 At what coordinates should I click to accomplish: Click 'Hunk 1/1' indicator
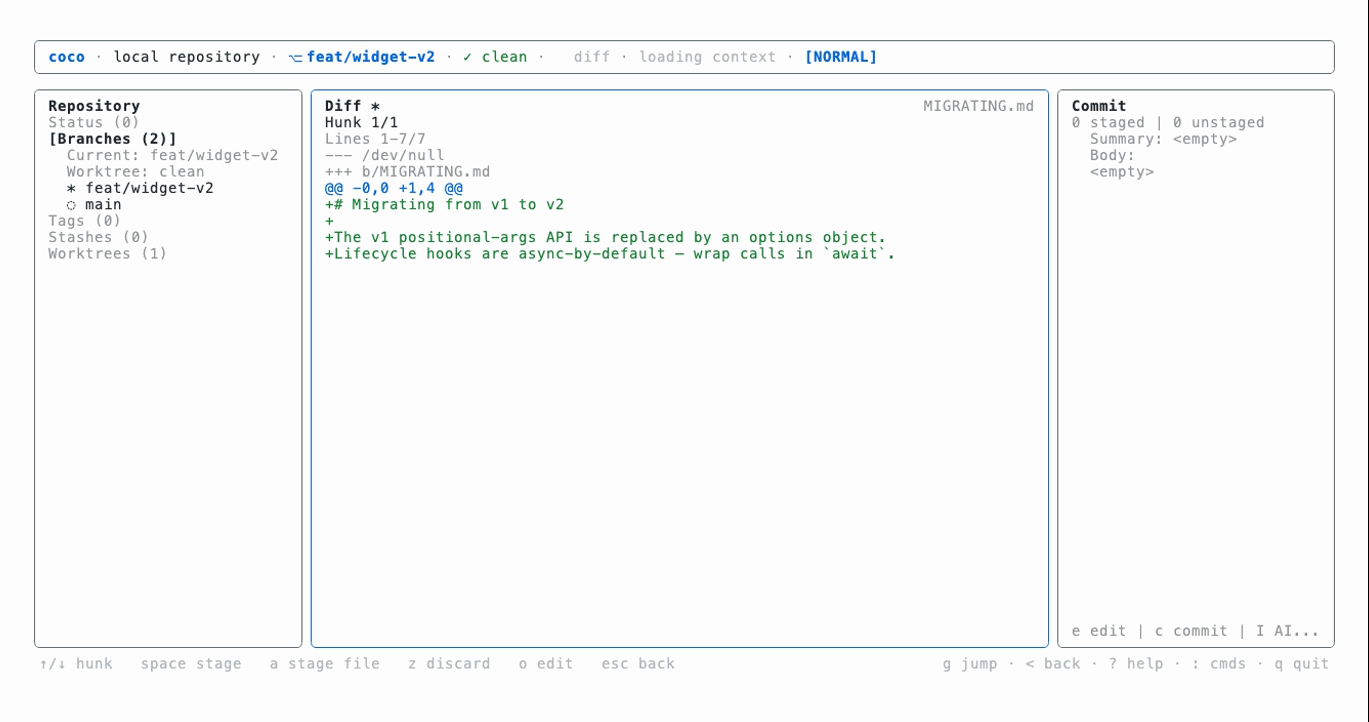(x=361, y=123)
